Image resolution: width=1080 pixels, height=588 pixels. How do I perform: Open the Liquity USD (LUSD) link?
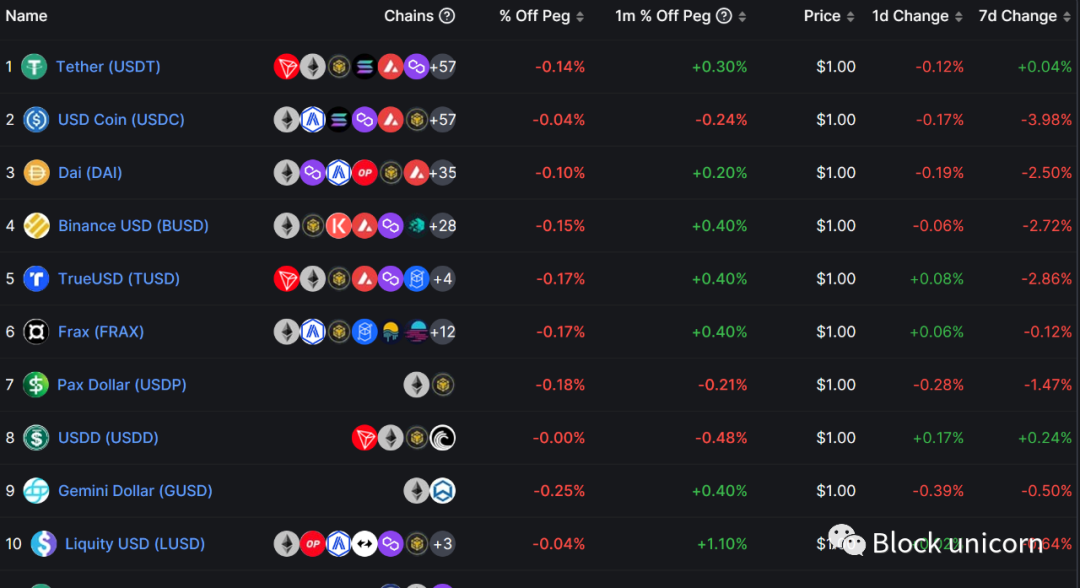pyautogui.click(x=135, y=544)
